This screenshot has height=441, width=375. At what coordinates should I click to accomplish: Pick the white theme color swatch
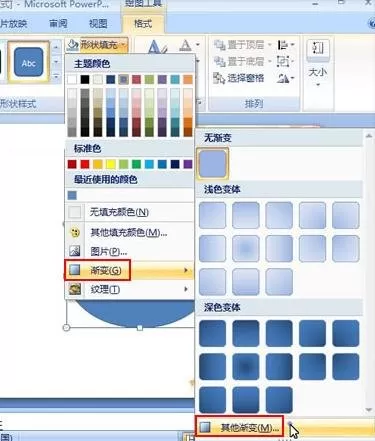pyautogui.click(x=72, y=79)
